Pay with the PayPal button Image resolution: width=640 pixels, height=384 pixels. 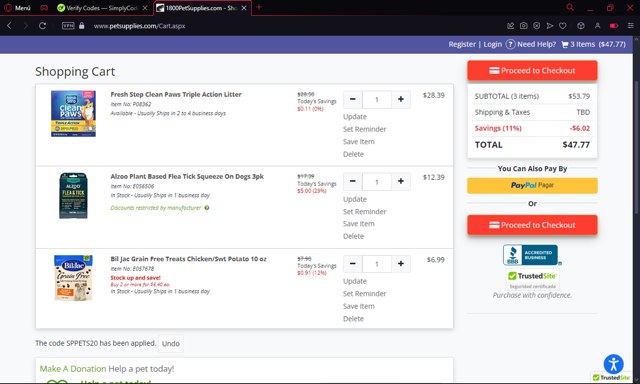532,185
